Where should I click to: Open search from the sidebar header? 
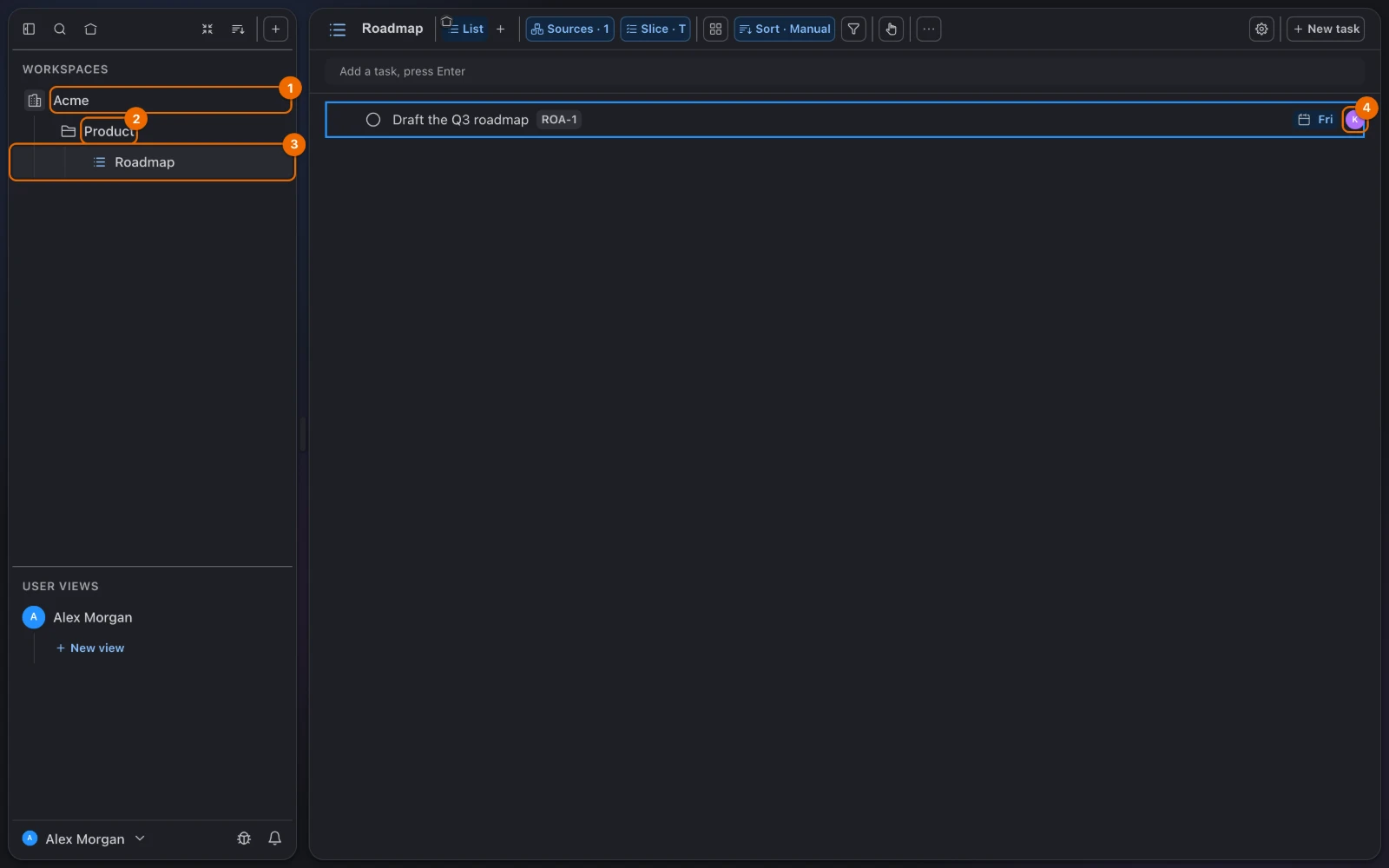pyautogui.click(x=60, y=29)
